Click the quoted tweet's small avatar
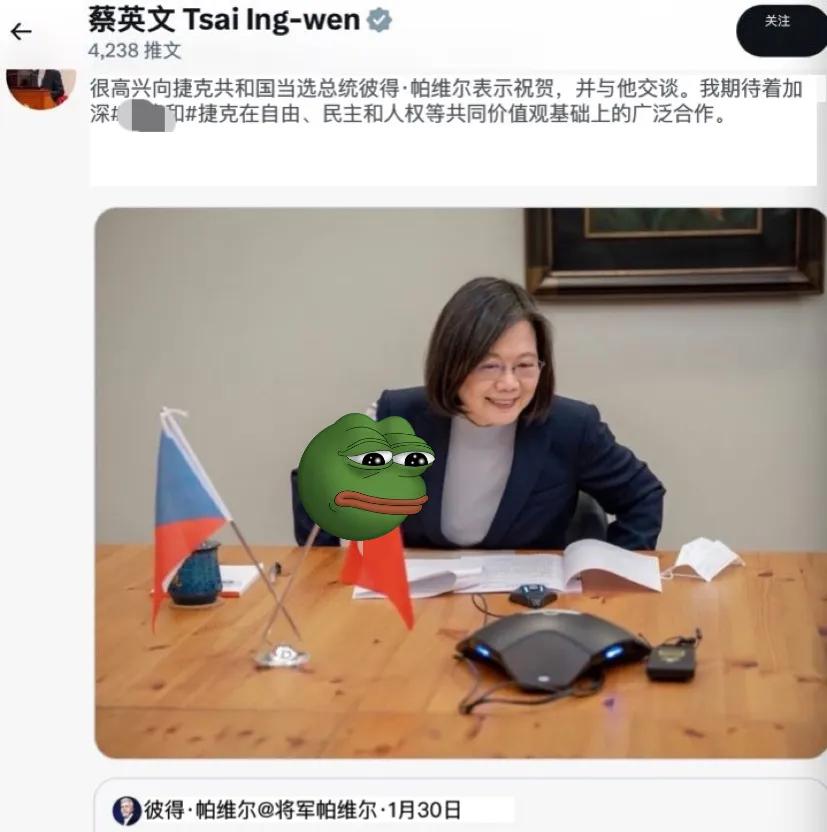 coord(126,810)
